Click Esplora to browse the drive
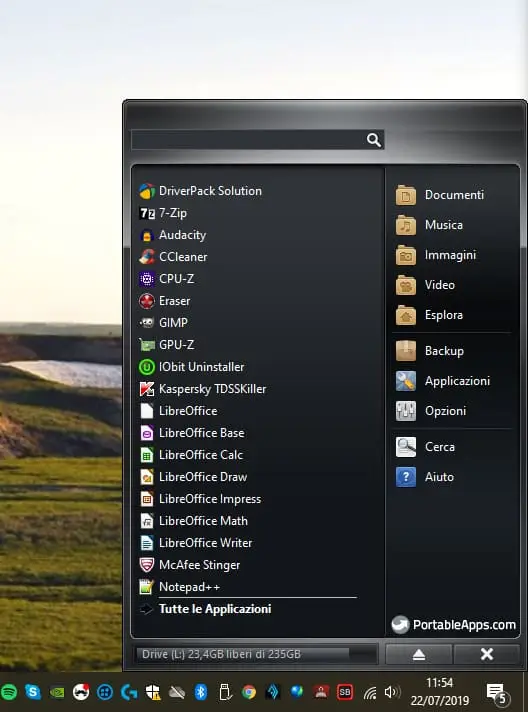This screenshot has width=528, height=712. click(x=429, y=315)
